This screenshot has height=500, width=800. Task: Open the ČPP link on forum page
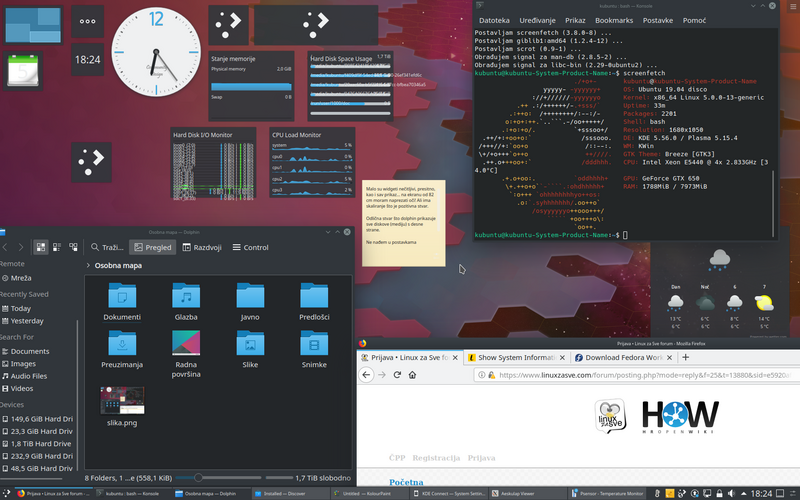click(x=397, y=458)
